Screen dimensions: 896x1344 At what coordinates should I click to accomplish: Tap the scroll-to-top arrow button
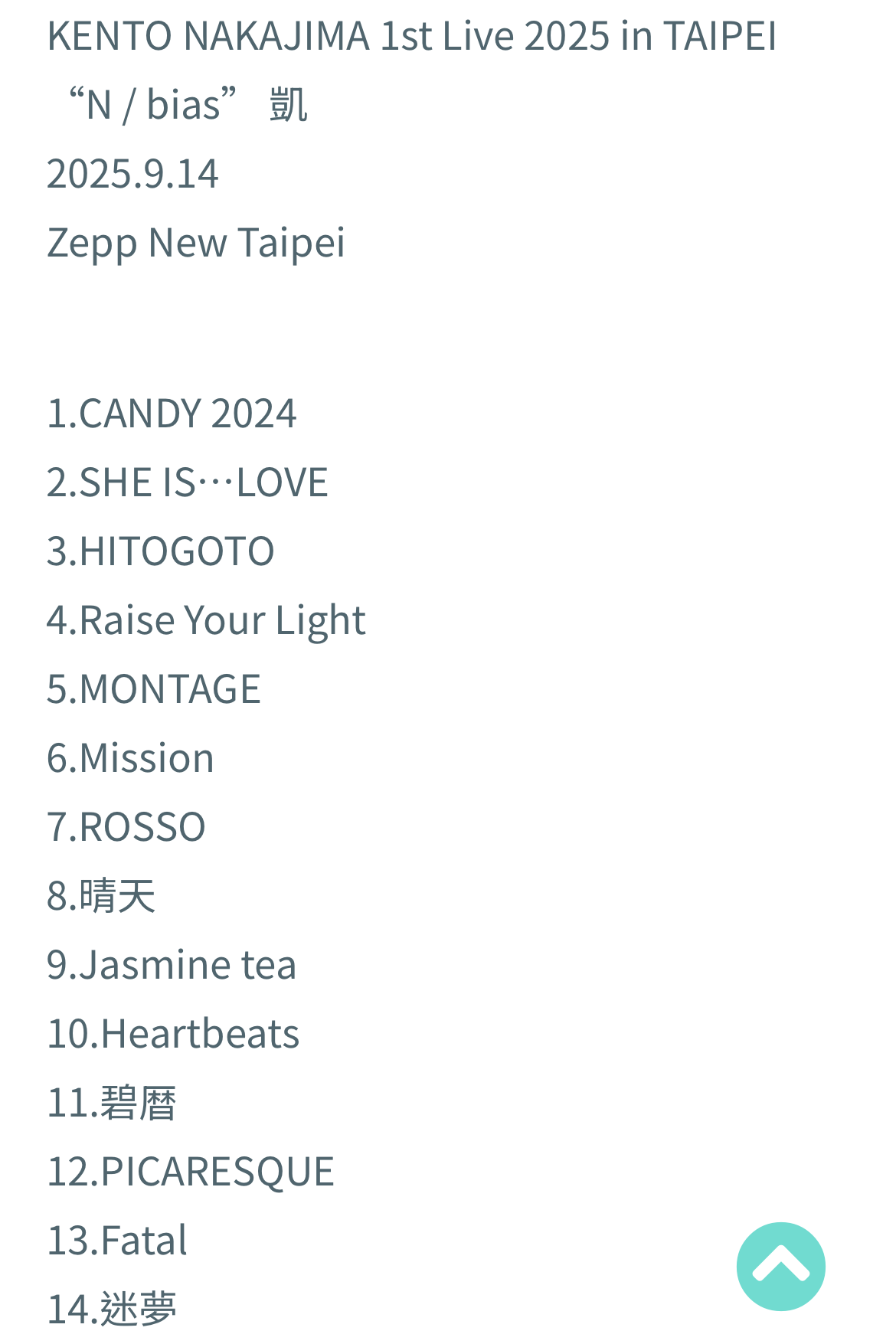[780, 1266]
